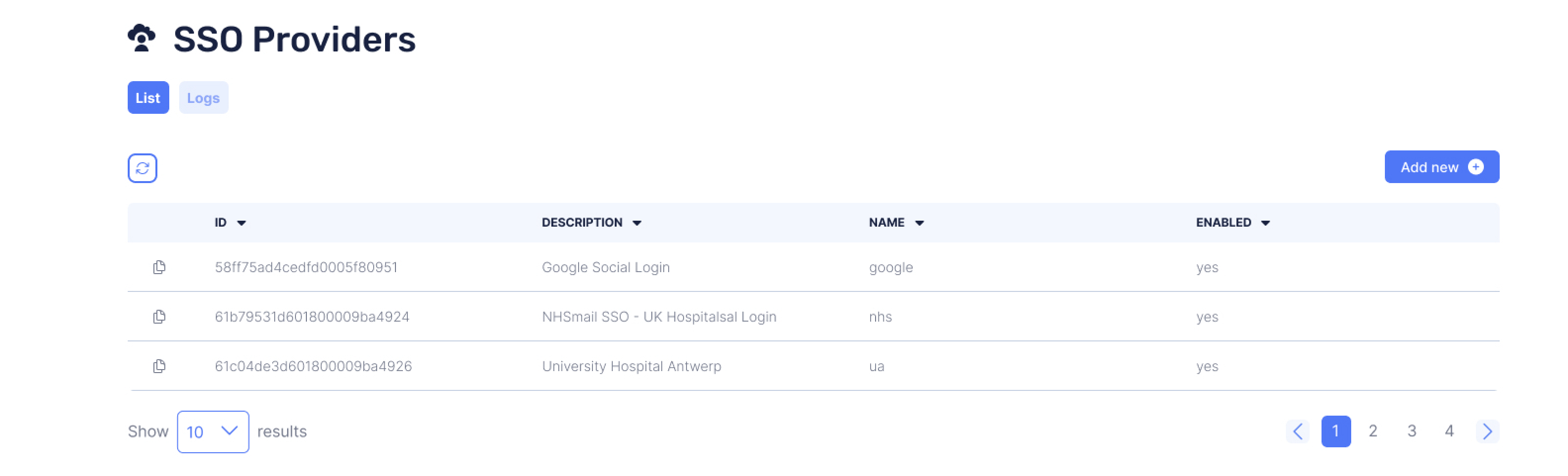Go to page 4
1568x476 pixels.
point(1449,431)
